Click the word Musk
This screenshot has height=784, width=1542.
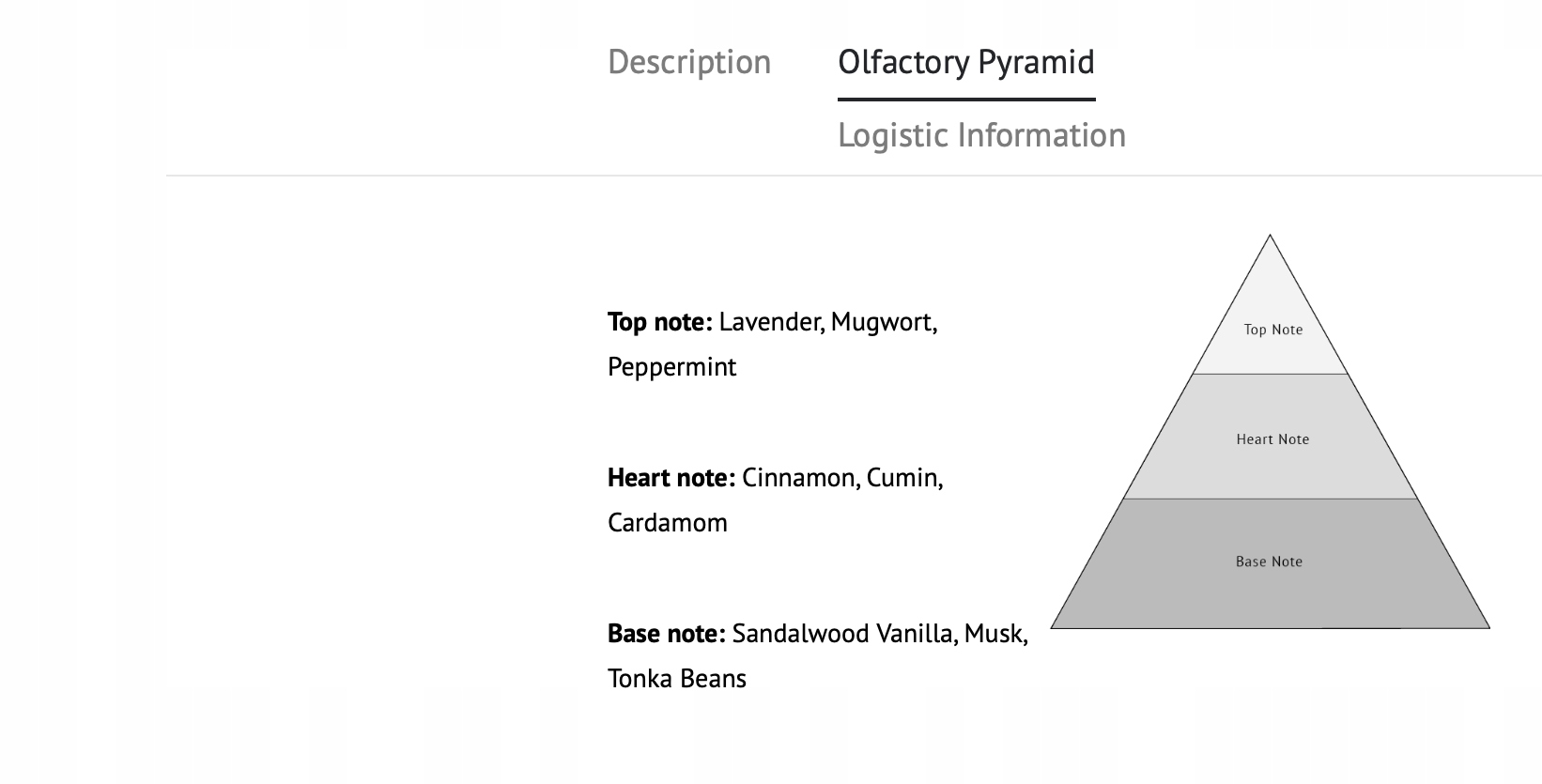click(994, 634)
